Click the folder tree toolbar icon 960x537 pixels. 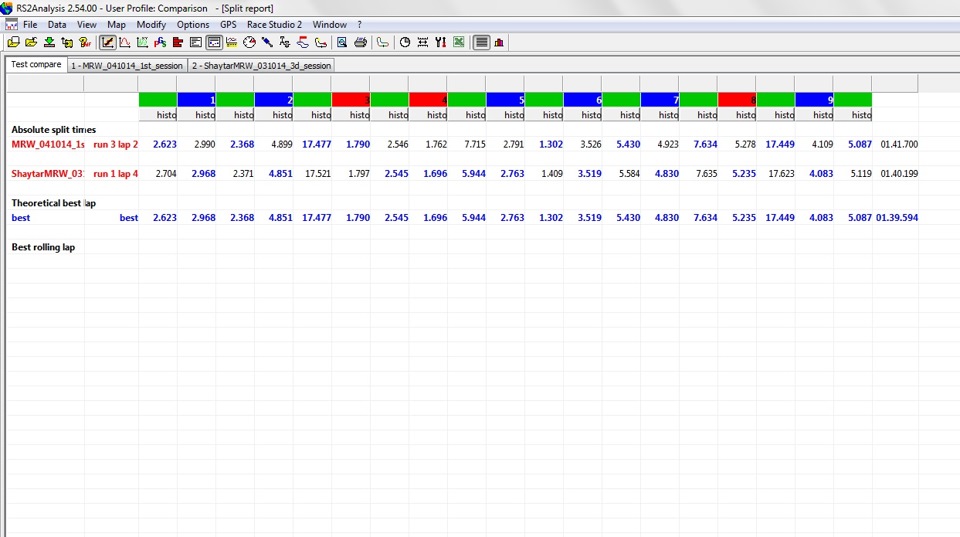point(67,42)
